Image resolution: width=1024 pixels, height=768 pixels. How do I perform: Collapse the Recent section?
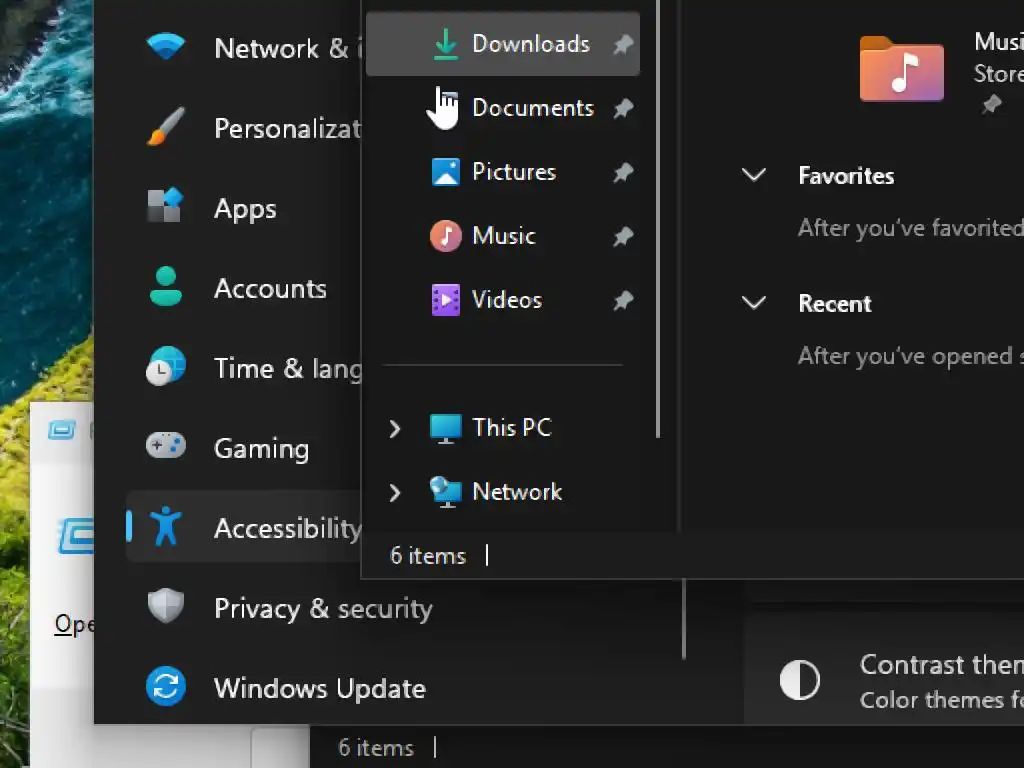pos(754,303)
